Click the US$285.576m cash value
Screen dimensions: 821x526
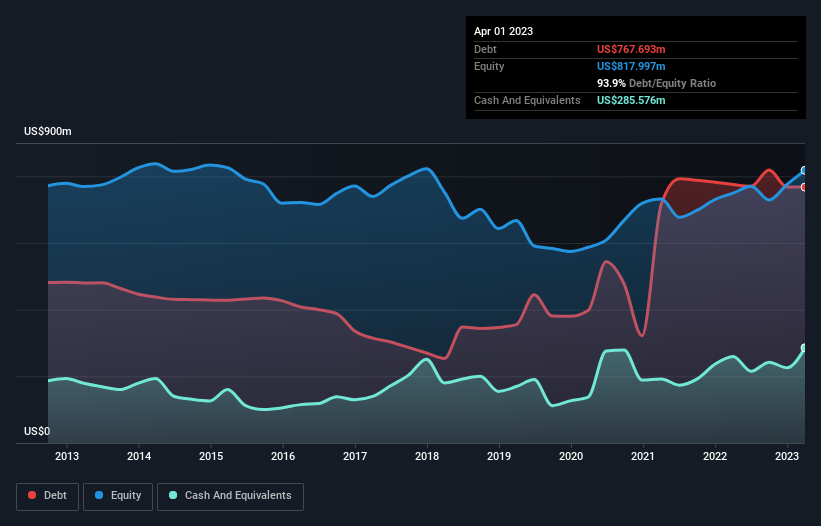(x=631, y=100)
